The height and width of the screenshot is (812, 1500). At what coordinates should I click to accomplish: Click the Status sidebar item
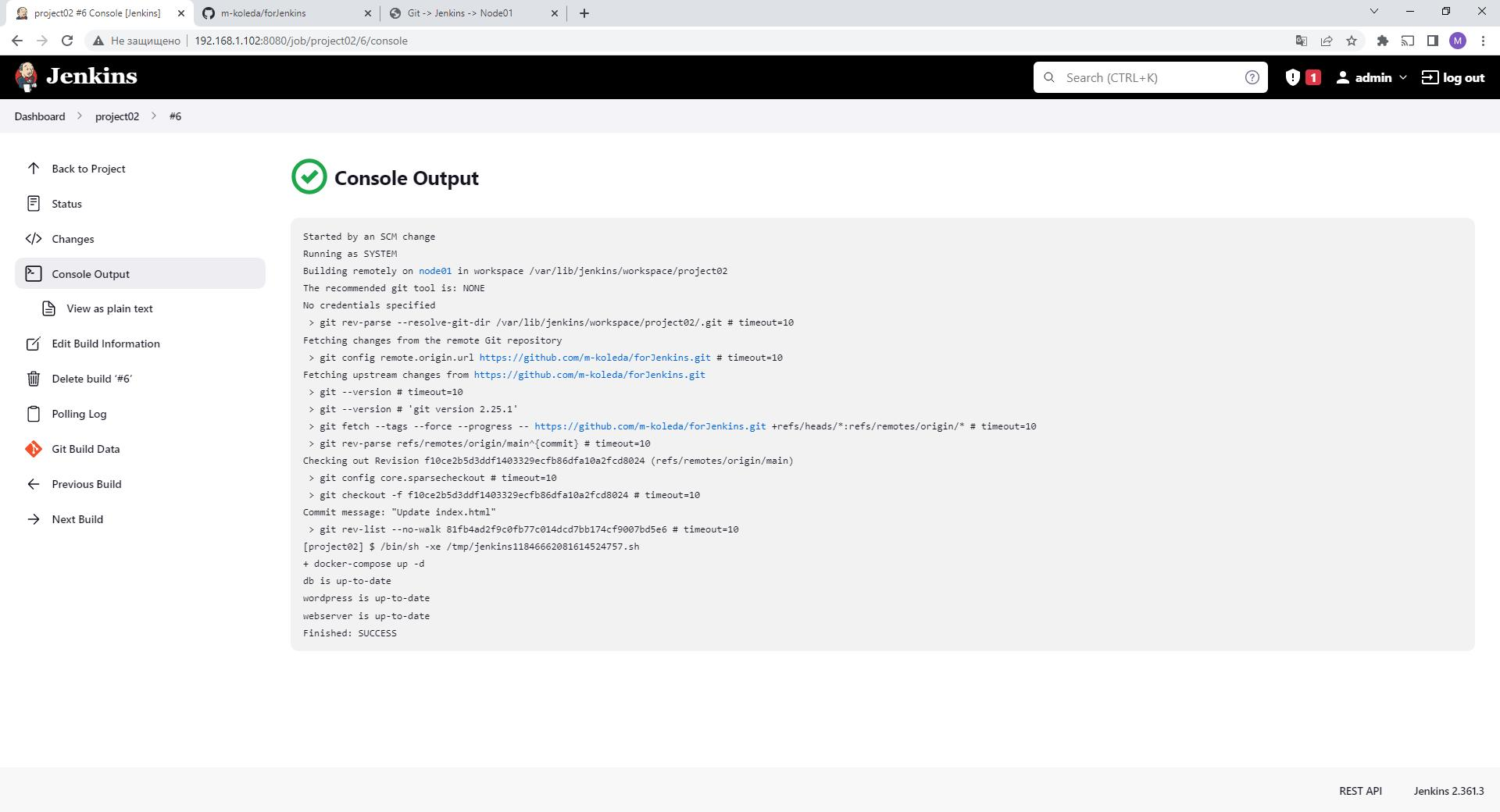point(66,204)
